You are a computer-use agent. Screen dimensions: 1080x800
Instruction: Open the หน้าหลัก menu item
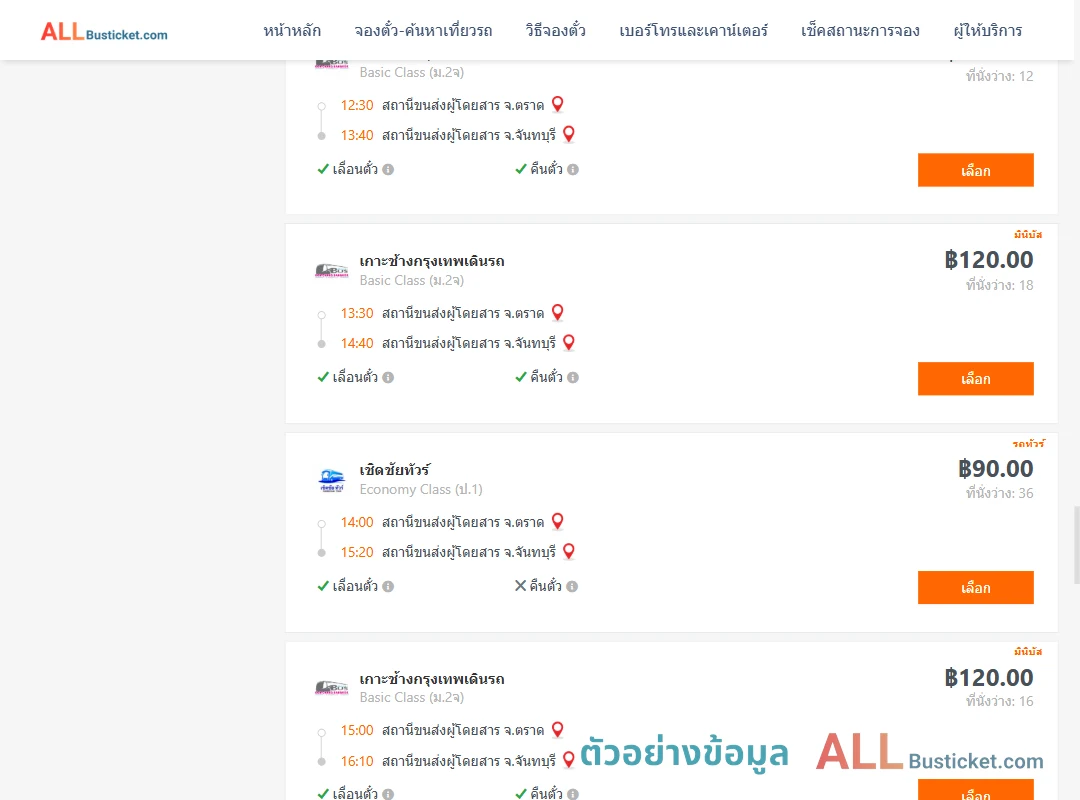[292, 30]
